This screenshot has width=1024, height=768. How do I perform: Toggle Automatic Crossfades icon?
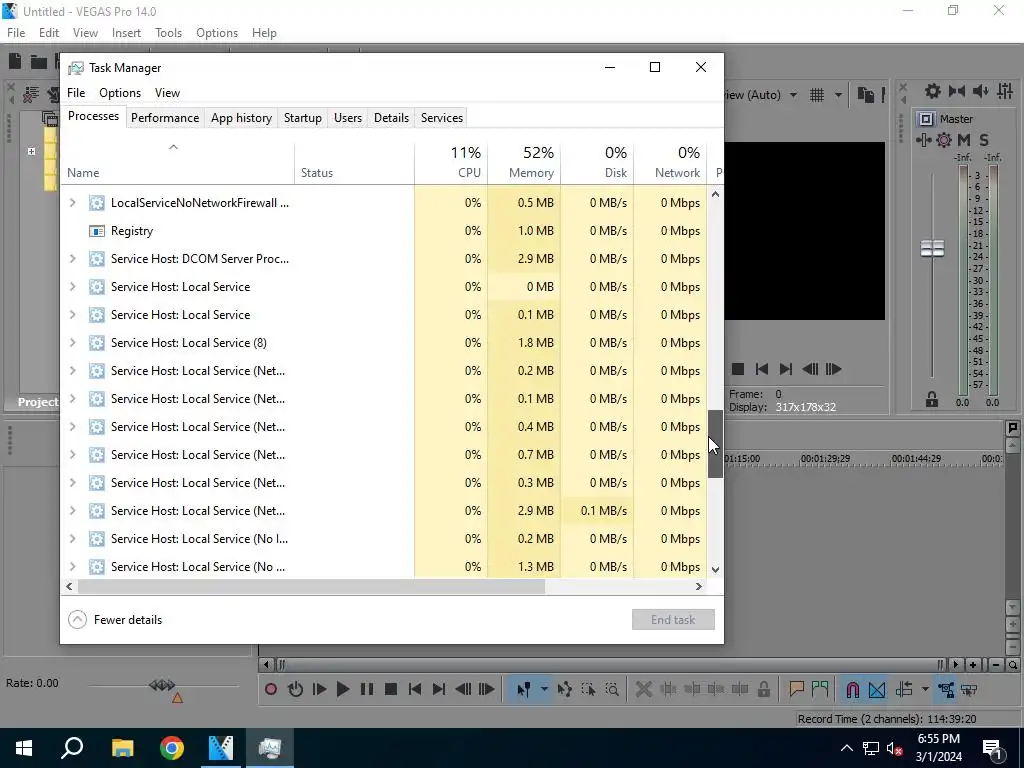point(877,689)
